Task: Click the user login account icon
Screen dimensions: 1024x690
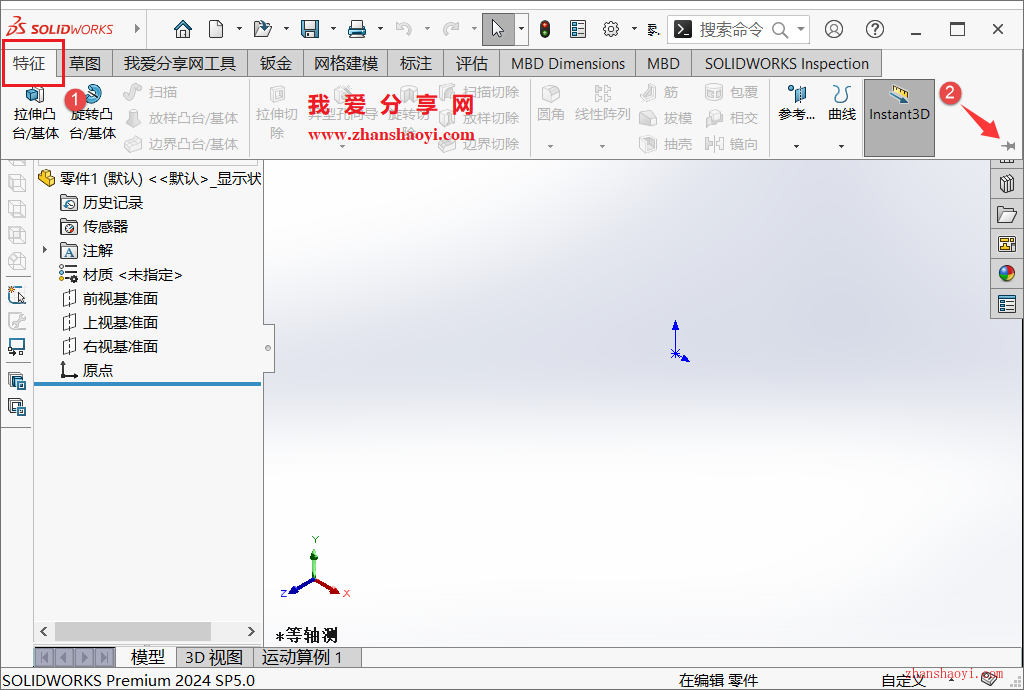Action: click(x=834, y=29)
